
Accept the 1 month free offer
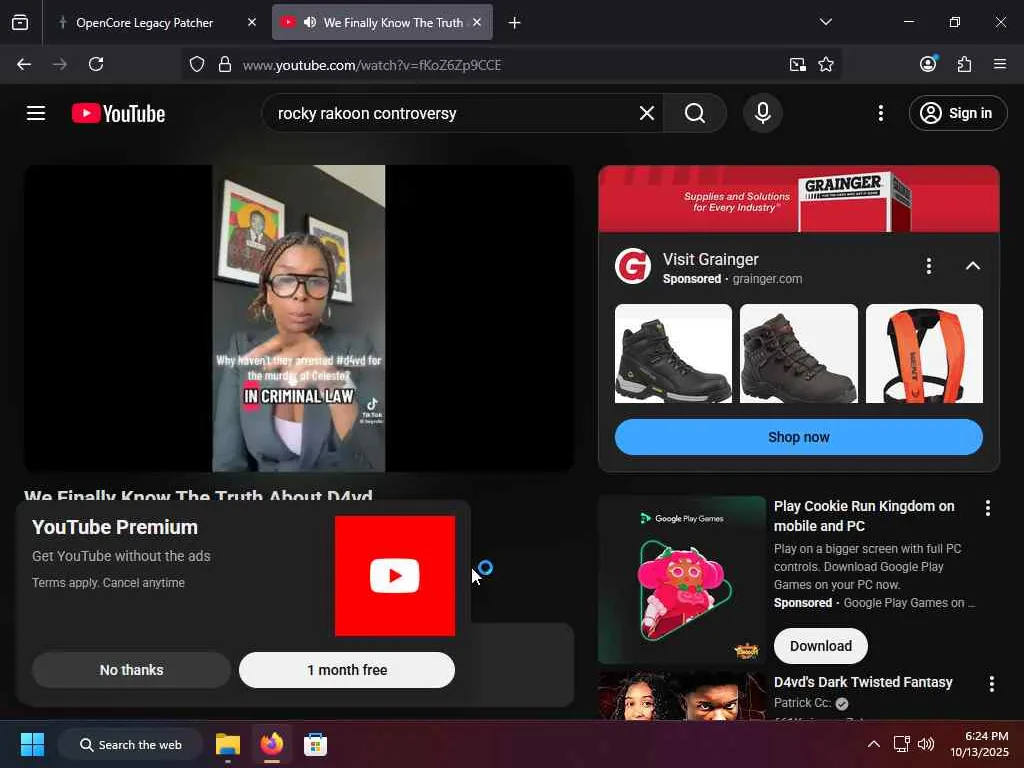point(347,670)
